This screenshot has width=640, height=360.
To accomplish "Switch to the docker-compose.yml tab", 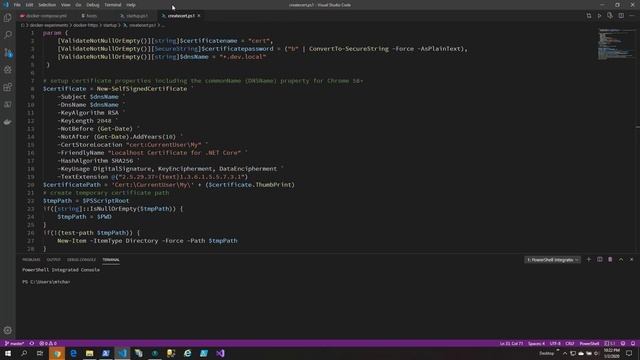I will pos(44,16).
